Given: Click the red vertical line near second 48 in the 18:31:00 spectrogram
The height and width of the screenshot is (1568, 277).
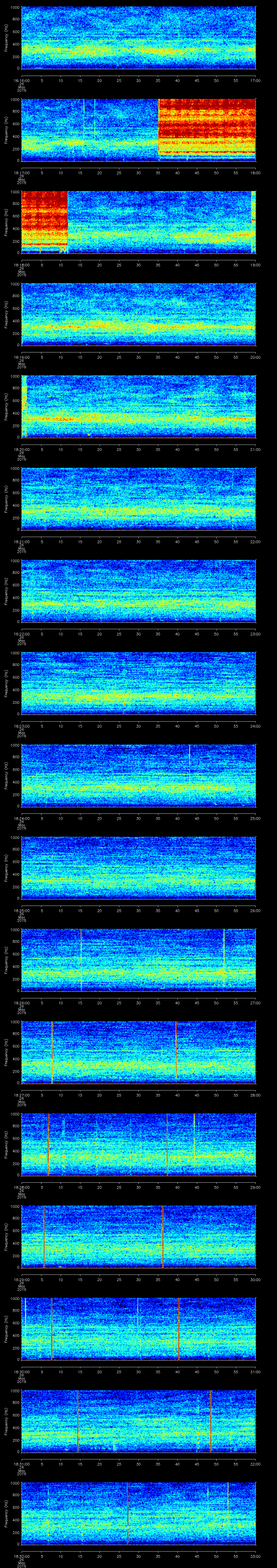Looking at the screenshot, I should pos(211,1421).
